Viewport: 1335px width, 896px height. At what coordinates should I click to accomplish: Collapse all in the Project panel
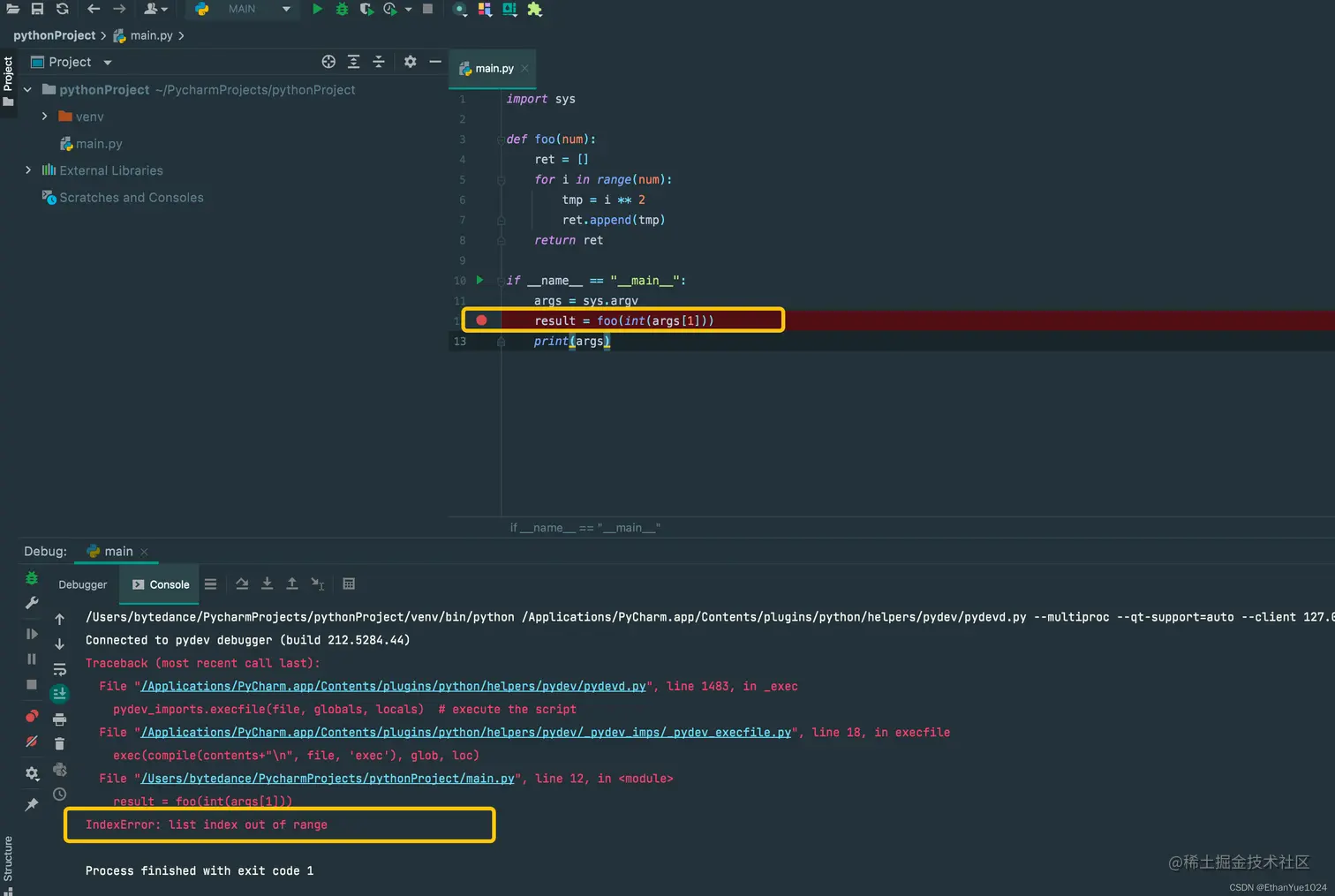(378, 62)
